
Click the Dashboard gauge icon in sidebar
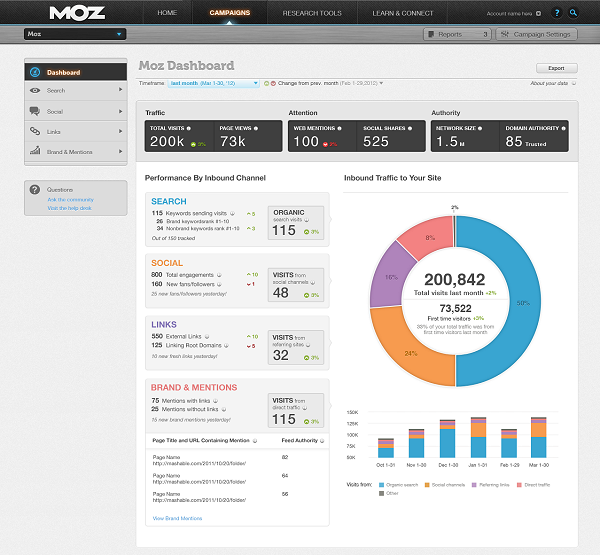point(35,72)
